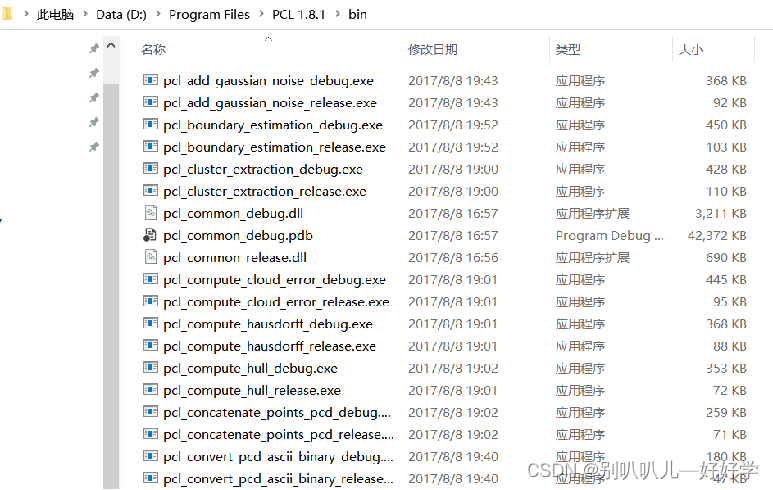Viewport: 773px width, 490px height.
Task: Click the pcl_cluster_extraction_debug.exe file icon
Action: click(x=150, y=169)
